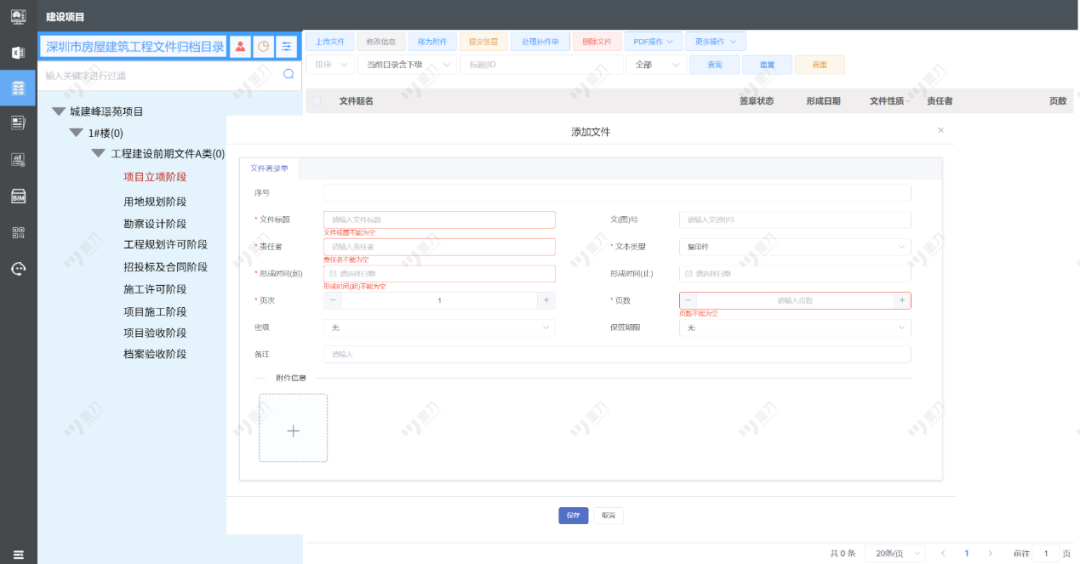This screenshot has height=564, width=1080.
Task: Select 用地规划阶段 in the tree
Action: coord(154,202)
